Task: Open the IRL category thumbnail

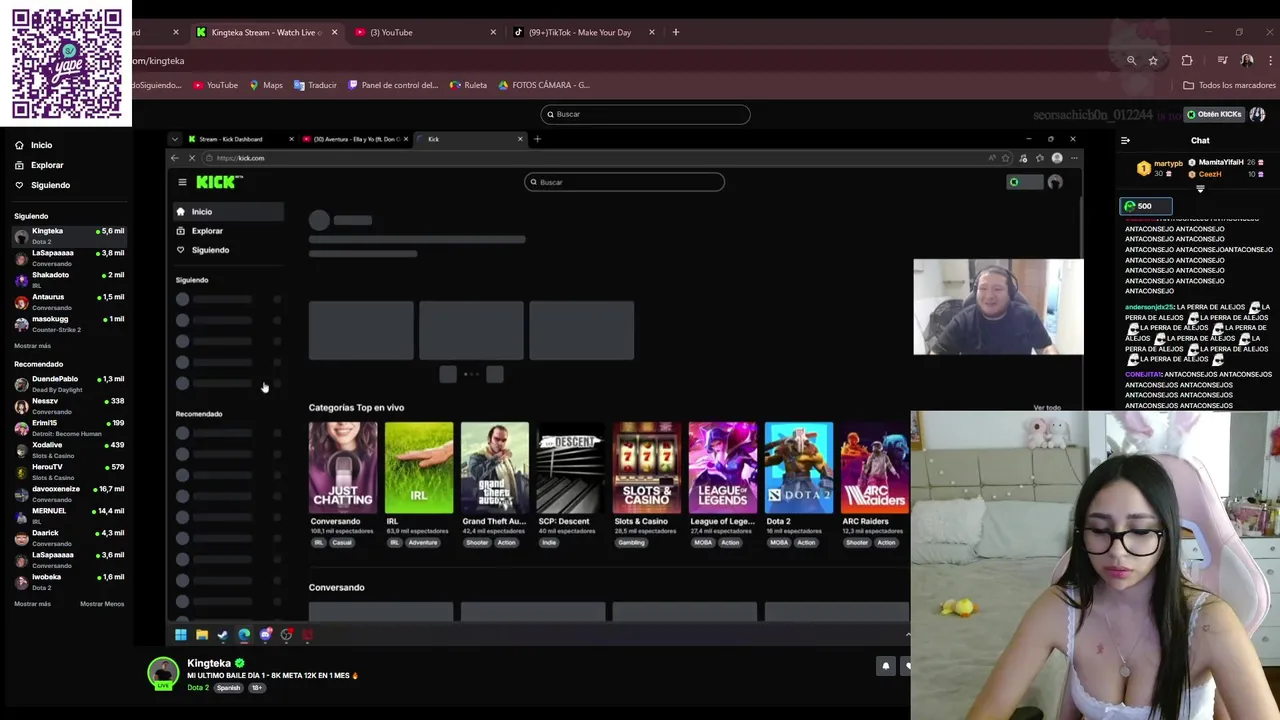Action: pos(419,468)
